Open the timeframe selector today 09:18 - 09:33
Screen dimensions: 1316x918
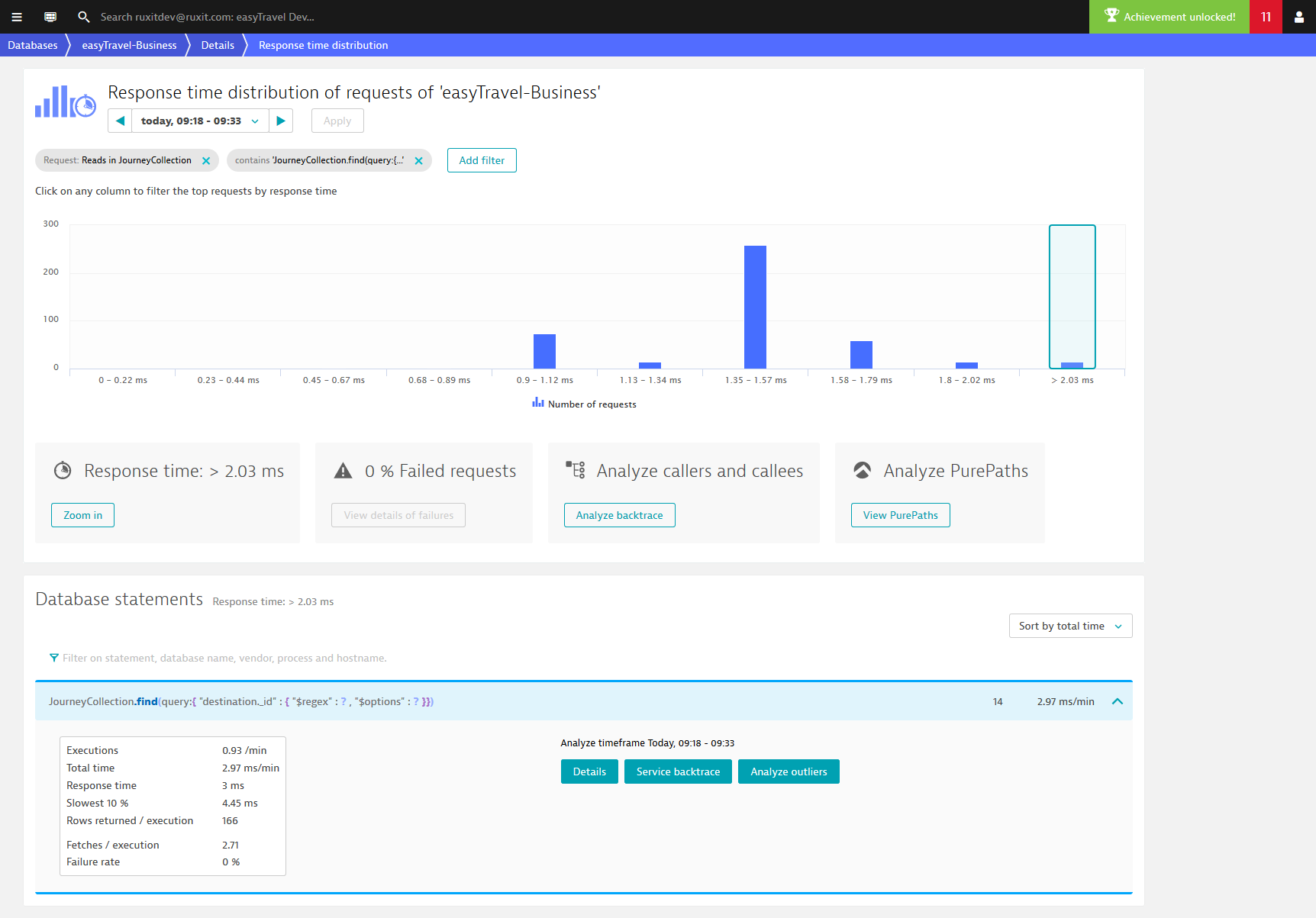200,121
